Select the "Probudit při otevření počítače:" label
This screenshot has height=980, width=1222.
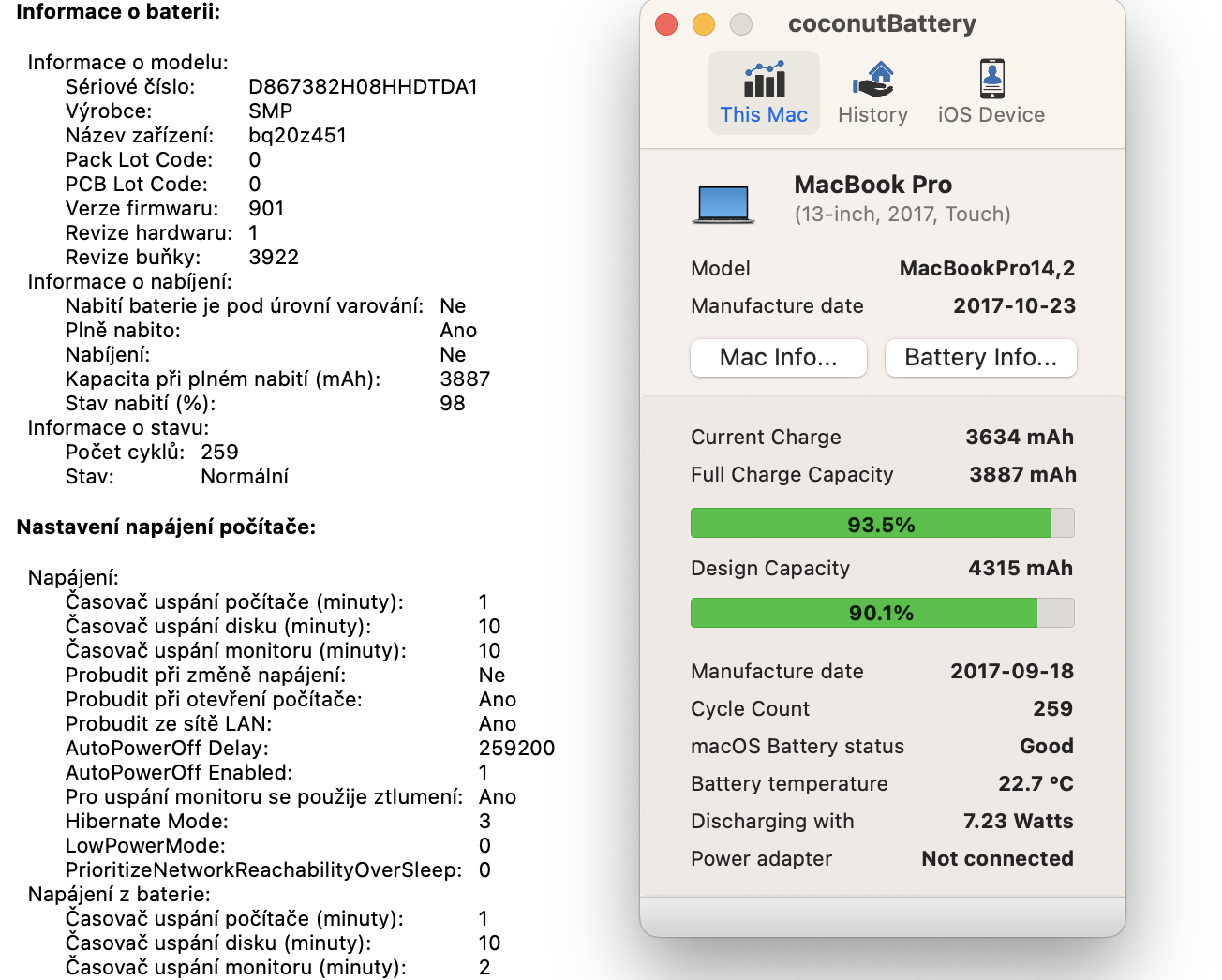(214, 700)
